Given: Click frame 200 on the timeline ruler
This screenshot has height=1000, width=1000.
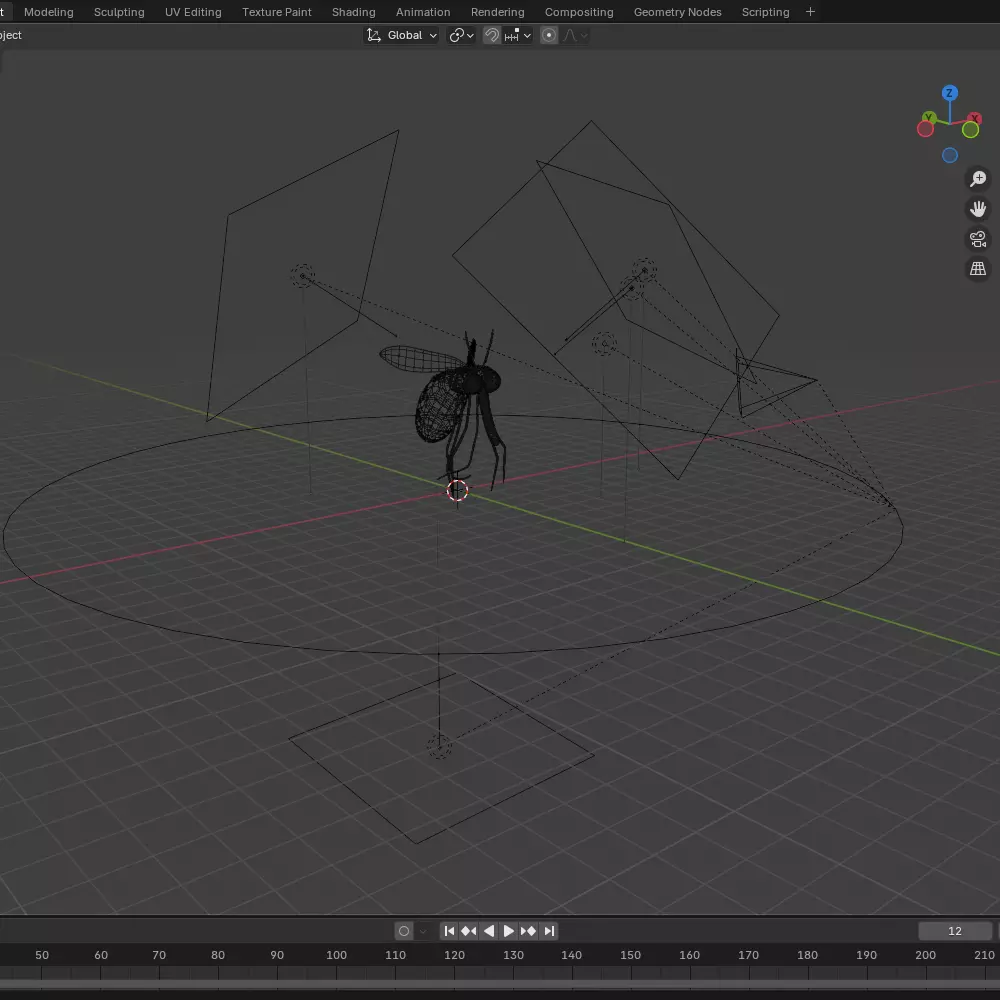Looking at the screenshot, I should click(x=925, y=955).
